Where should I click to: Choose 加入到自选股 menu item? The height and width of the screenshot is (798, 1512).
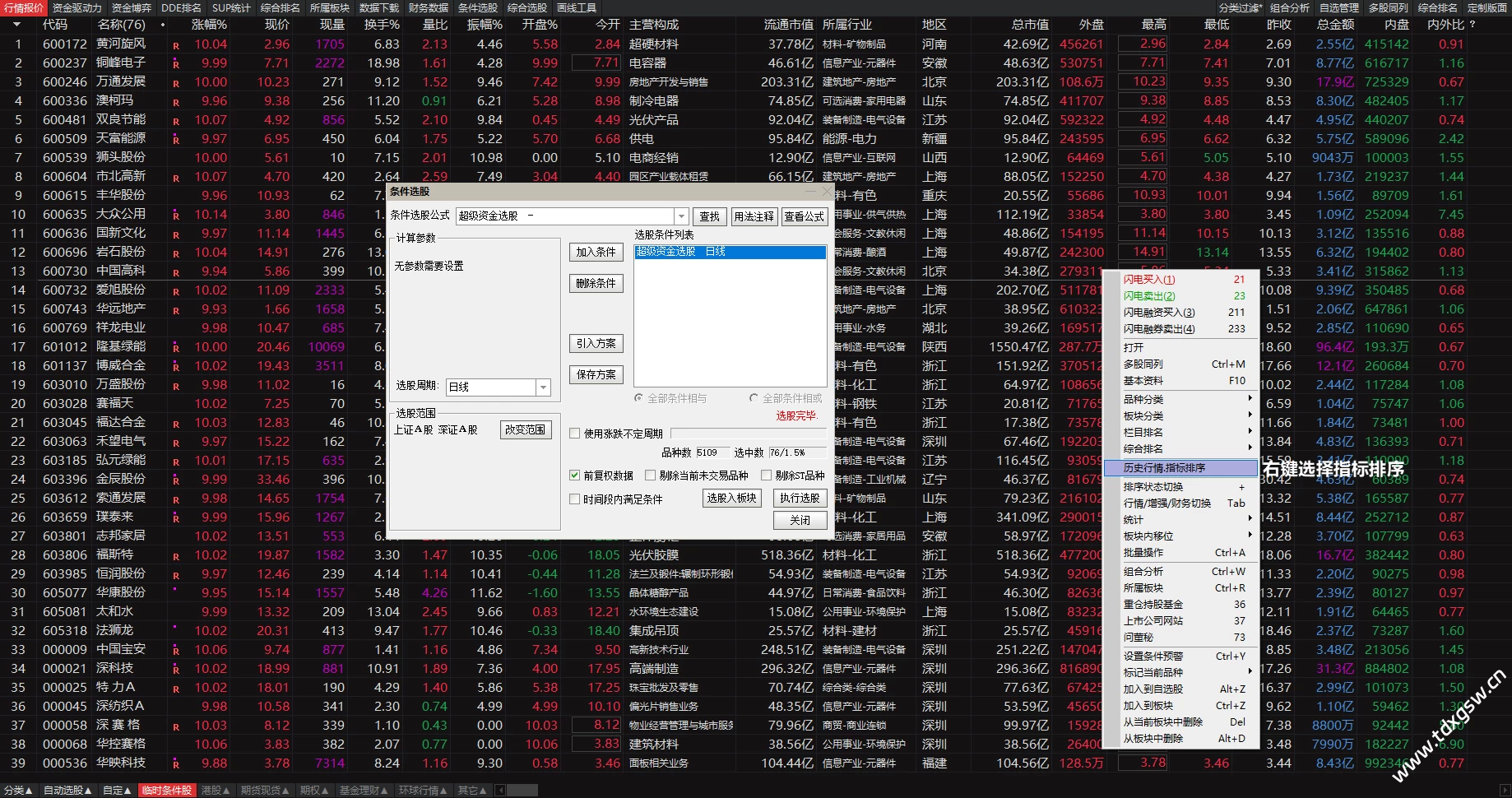click(x=1181, y=689)
